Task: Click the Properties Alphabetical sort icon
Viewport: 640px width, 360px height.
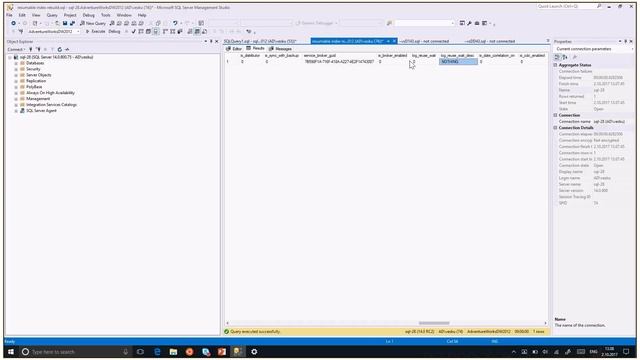Action: coord(565,57)
